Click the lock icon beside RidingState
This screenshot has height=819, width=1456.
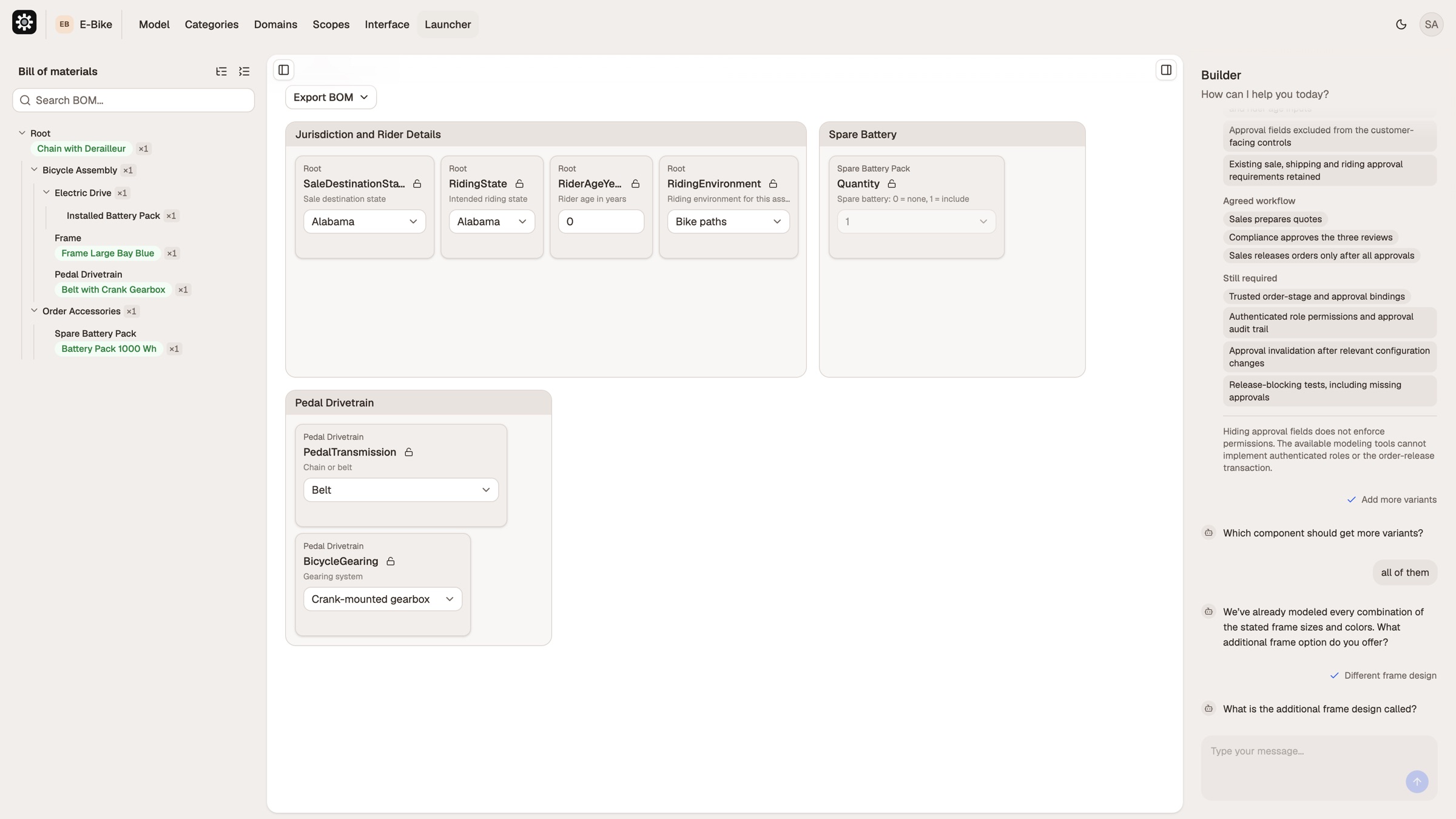tap(519, 184)
